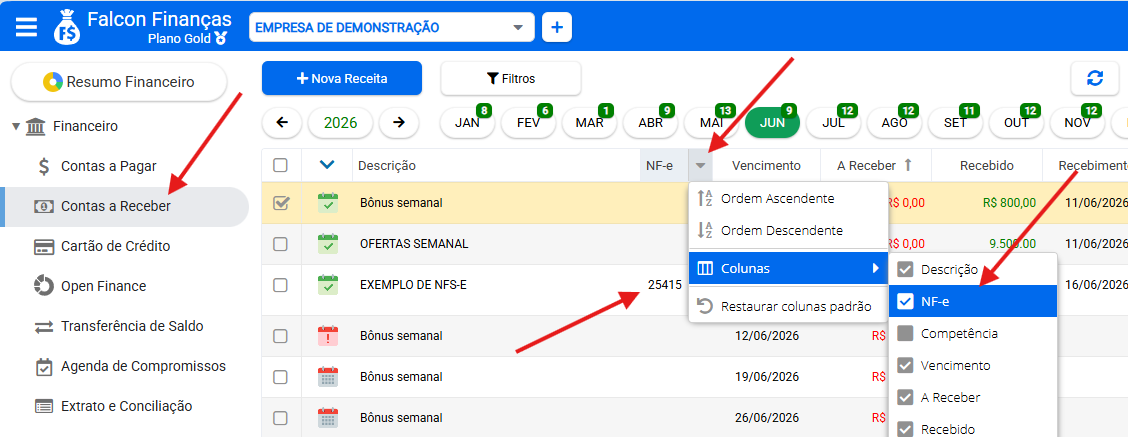Click the Descrição column header
The height and width of the screenshot is (437, 1128).
pyautogui.click(x=496, y=166)
